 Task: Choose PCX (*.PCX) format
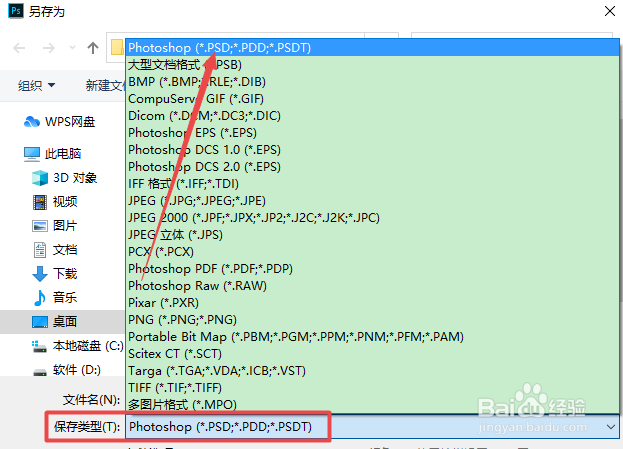(x=372, y=252)
